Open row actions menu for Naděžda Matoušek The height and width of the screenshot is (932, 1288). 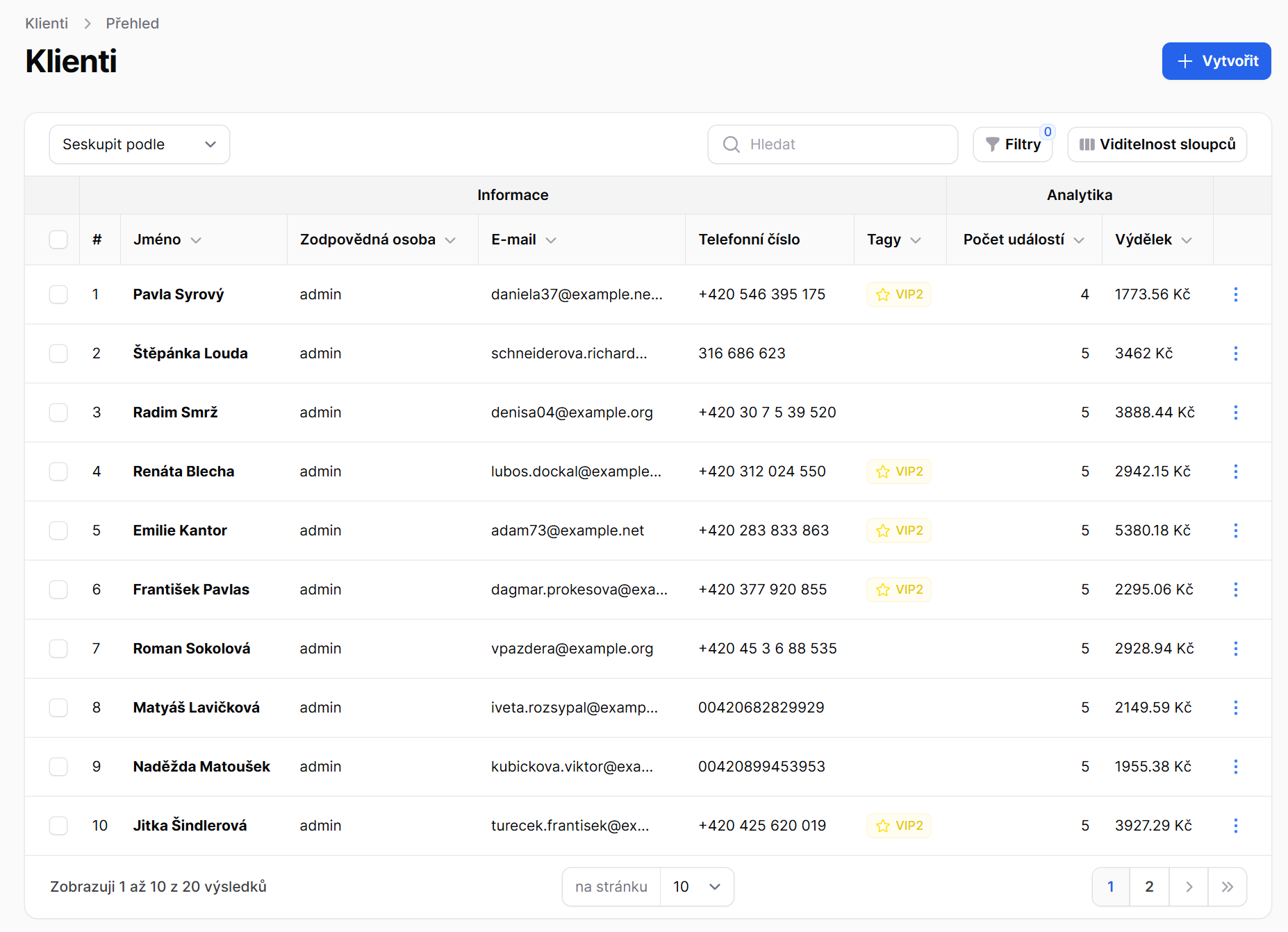tap(1235, 767)
